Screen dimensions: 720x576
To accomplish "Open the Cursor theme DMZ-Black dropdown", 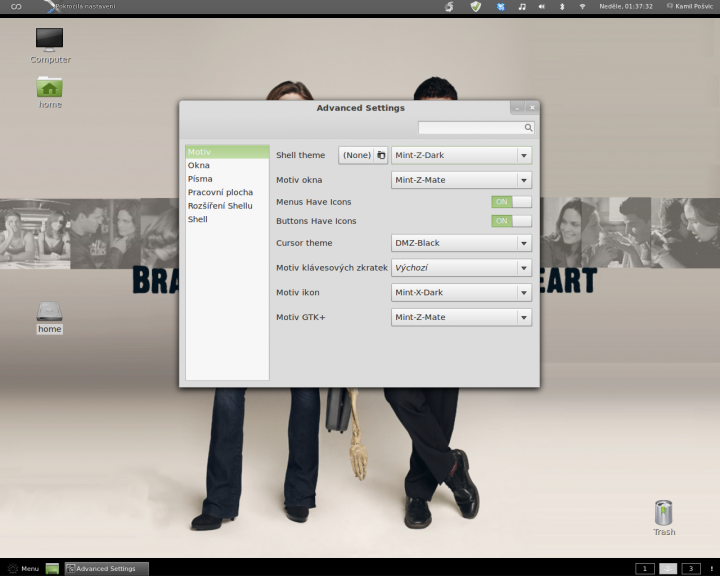I will 461,243.
